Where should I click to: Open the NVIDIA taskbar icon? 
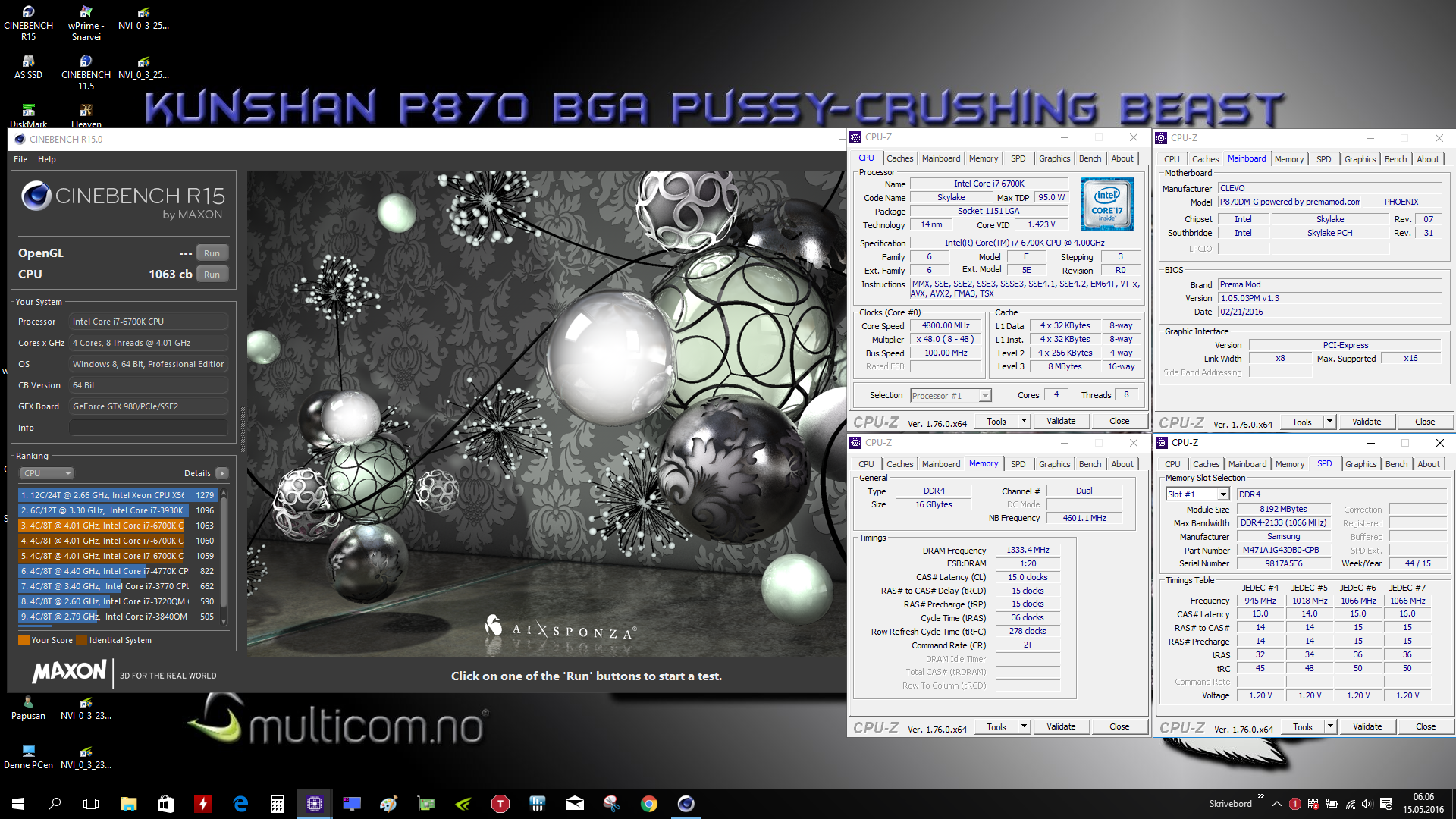463,804
